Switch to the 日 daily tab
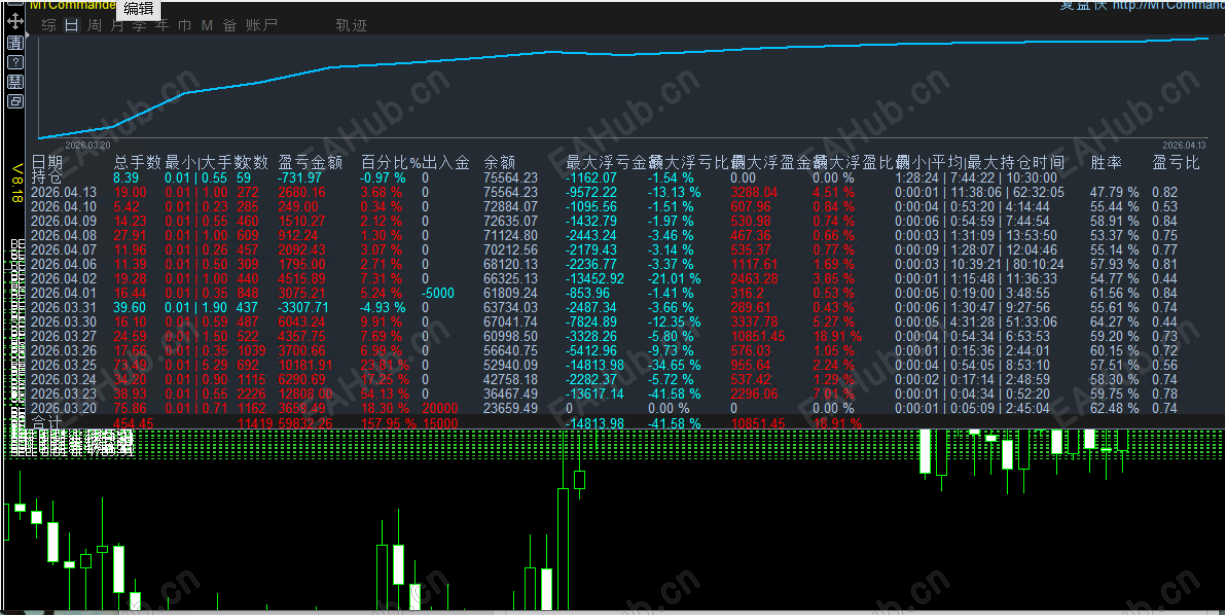The image size is (1225, 615). 71,26
